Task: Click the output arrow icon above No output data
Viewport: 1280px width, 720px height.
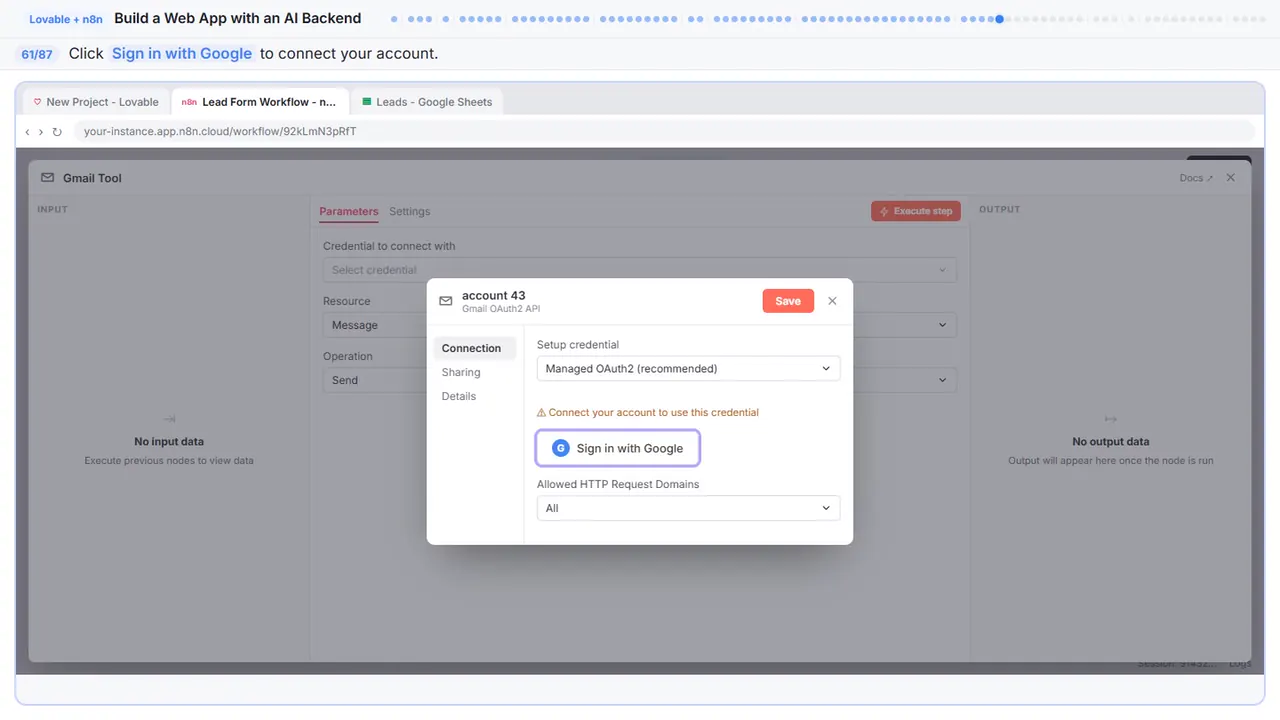Action: click(1110, 419)
